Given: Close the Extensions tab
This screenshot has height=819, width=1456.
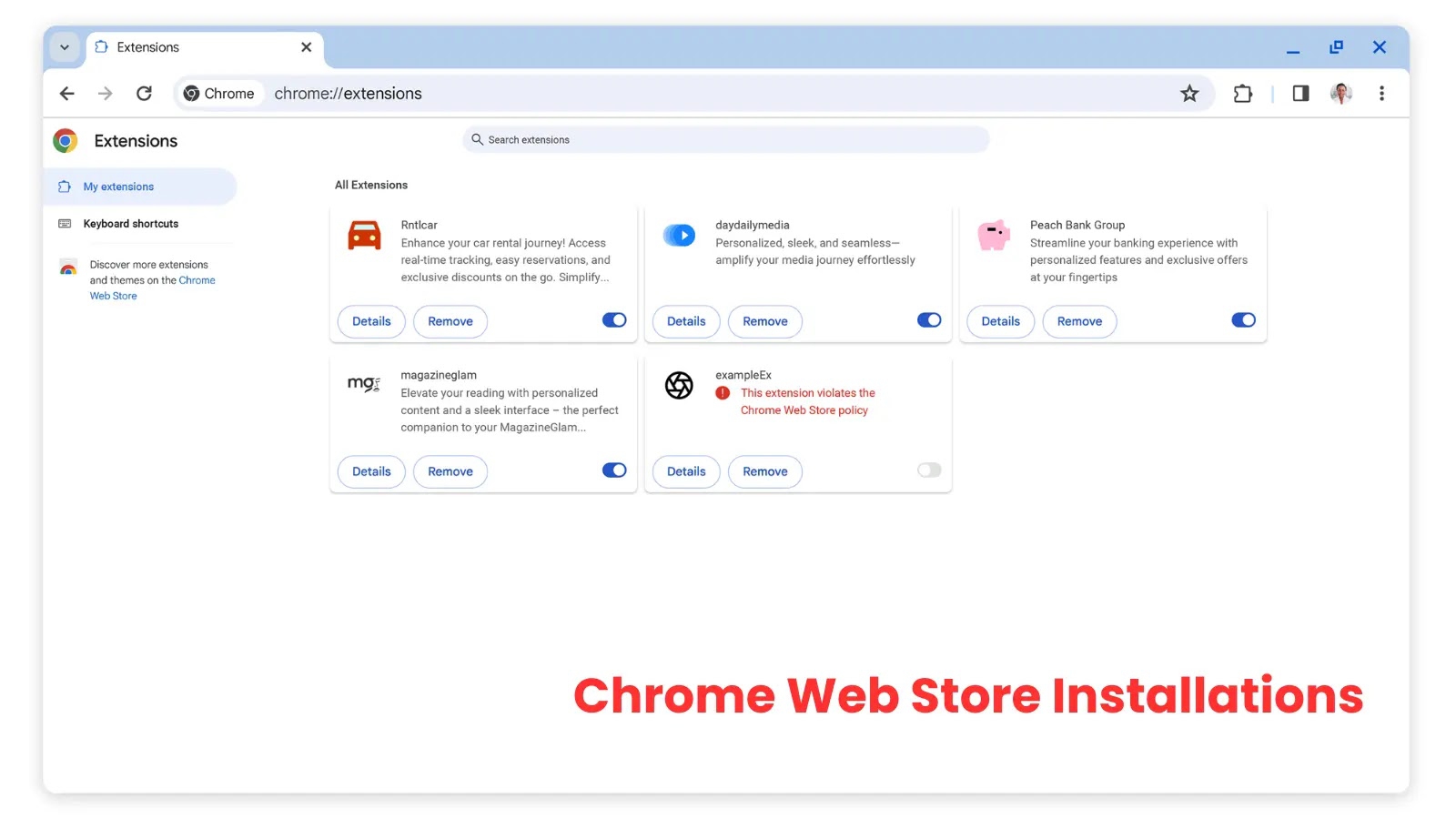Looking at the screenshot, I should [306, 47].
